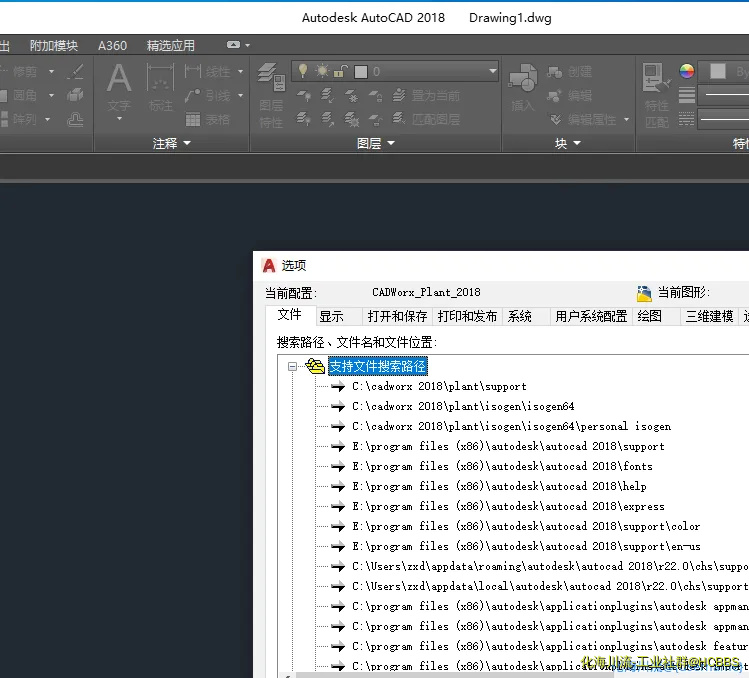
Task: Open the 引线 leader dropdown arrow
Action: click(240, 96)
